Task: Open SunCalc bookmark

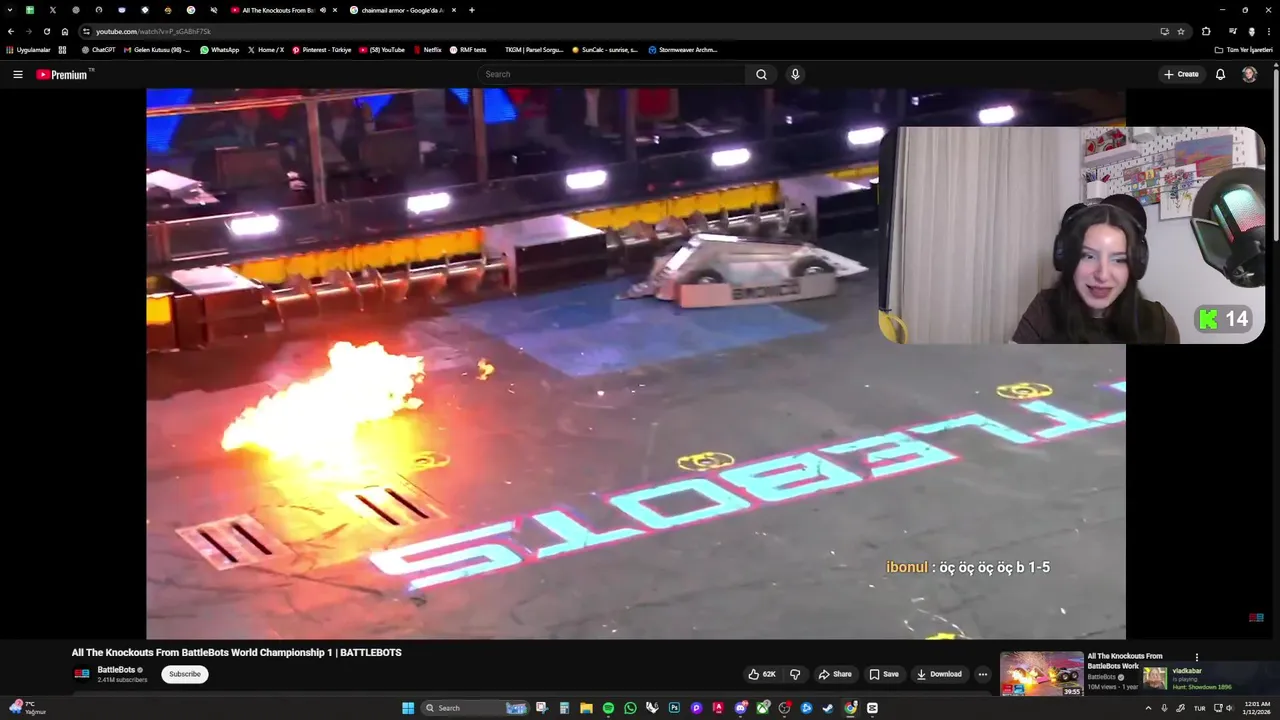Action: (x=604, y=49)
